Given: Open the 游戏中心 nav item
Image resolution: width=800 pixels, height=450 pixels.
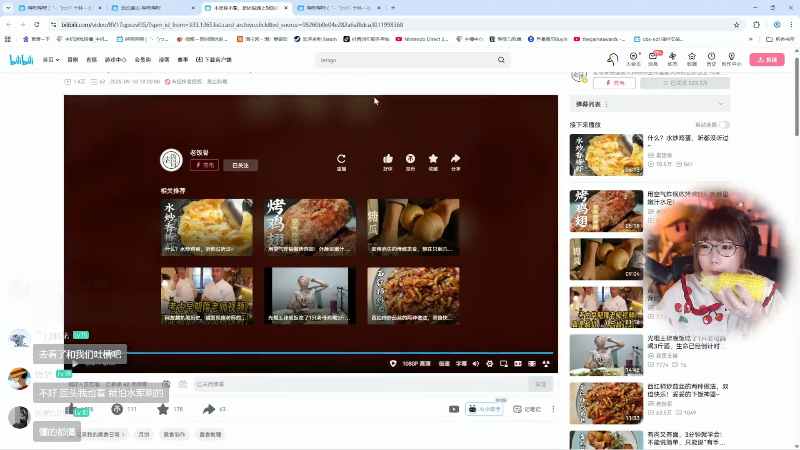Looking at the screenshot, I should click(x=115, y=60).
